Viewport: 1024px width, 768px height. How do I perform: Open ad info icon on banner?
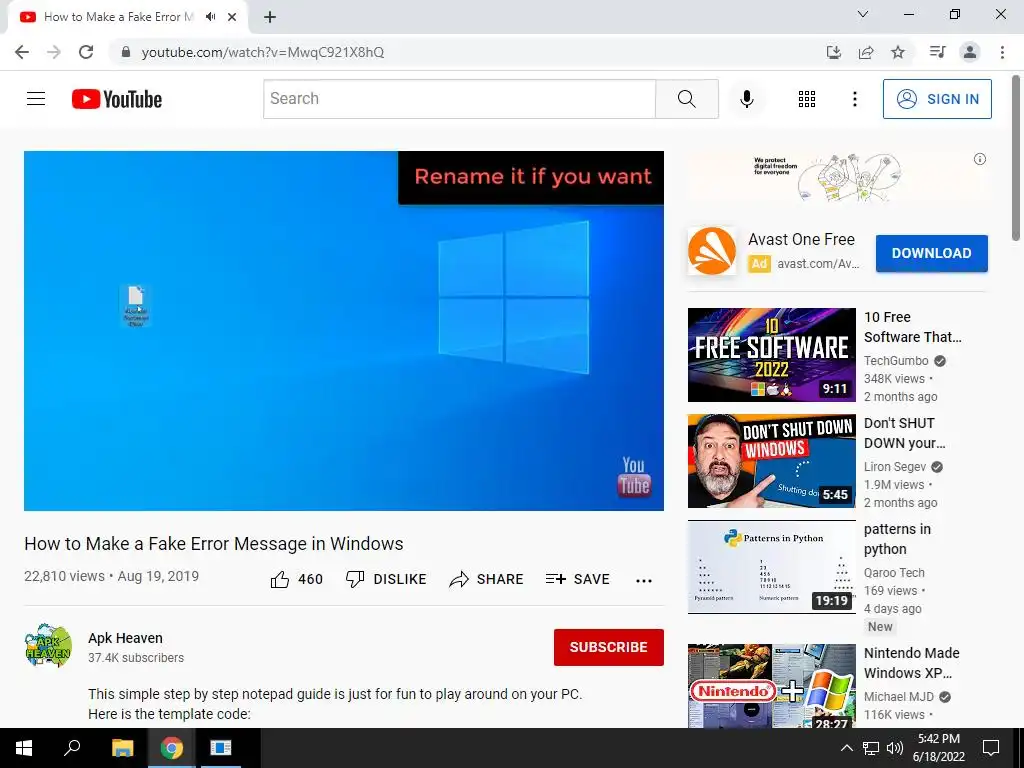click(x=980, y=159)
